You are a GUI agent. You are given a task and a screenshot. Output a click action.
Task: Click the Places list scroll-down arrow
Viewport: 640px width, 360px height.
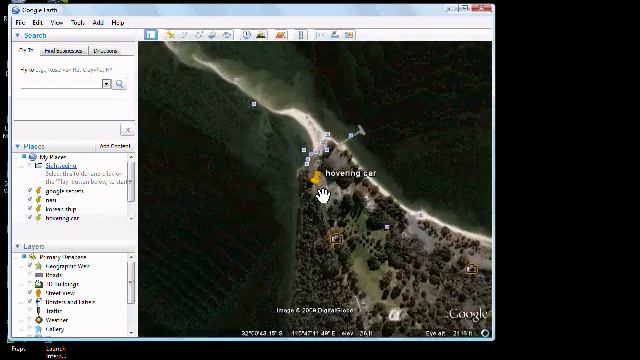coord(131,219)
